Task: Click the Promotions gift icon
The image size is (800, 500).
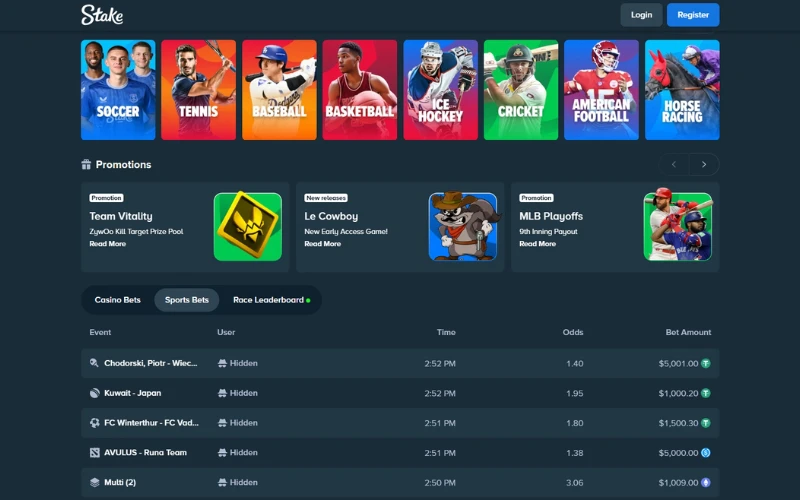Action: [x=86, y=164]
